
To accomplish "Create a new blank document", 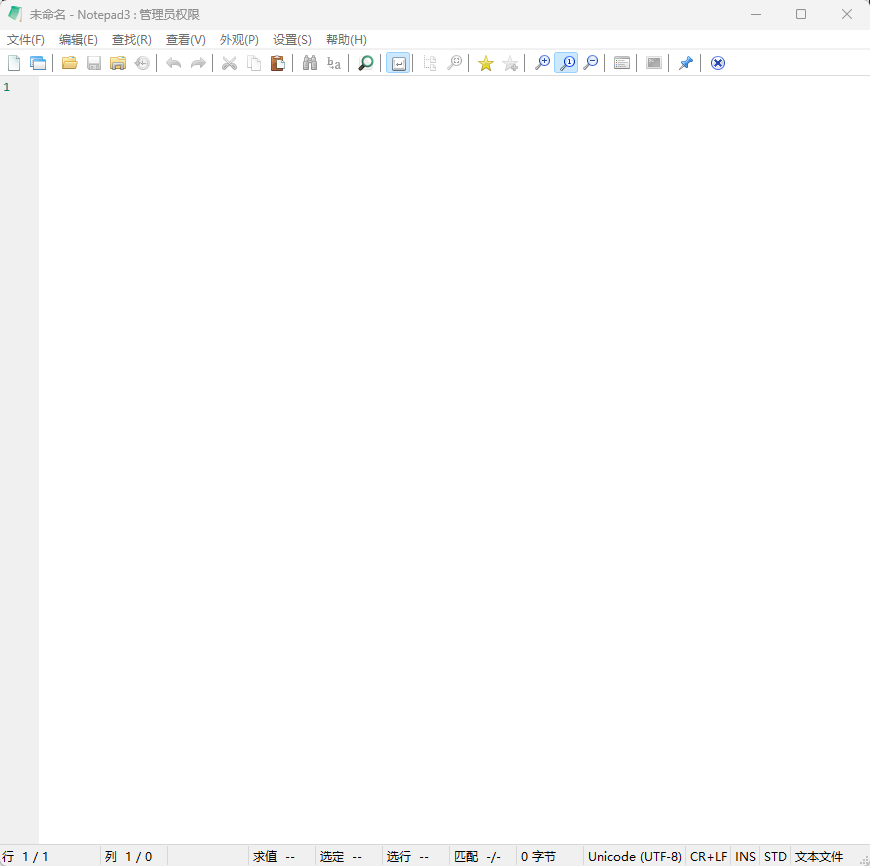I will (13, 62).
